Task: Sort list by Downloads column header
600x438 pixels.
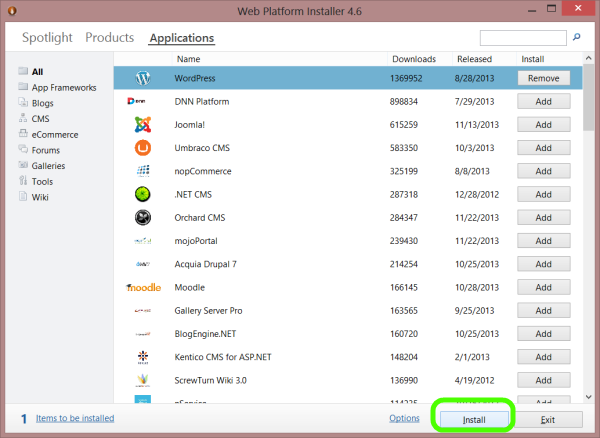Action: click(x=413, y=59)
